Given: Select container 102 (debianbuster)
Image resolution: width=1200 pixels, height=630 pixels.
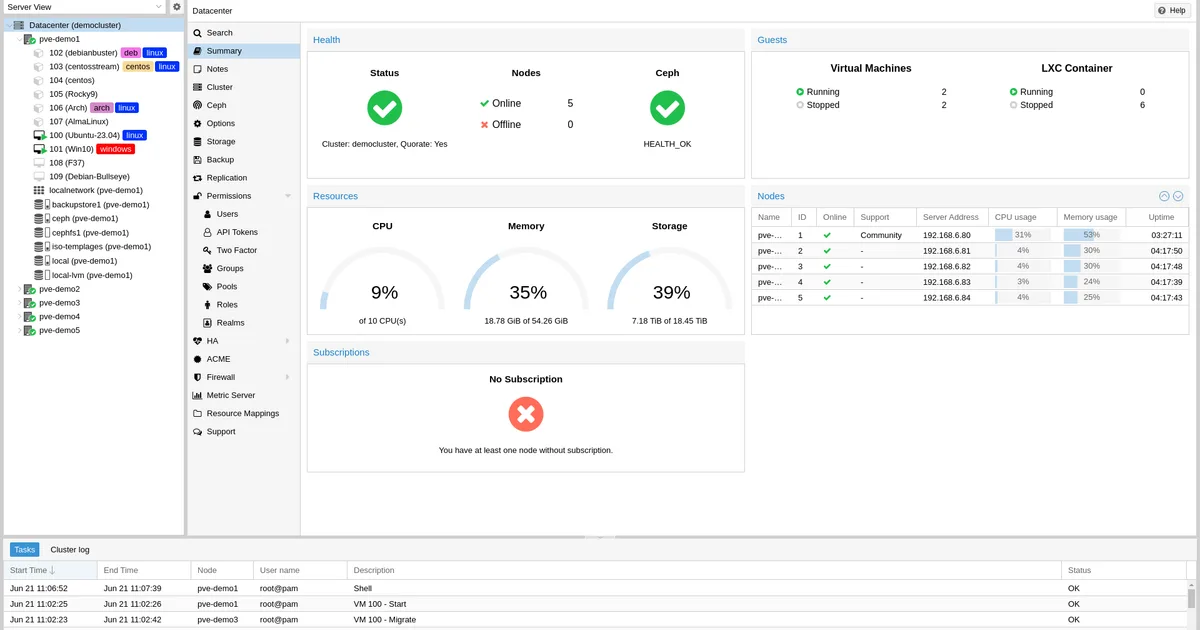Looking at the screenshot, I should click(83, 53).
